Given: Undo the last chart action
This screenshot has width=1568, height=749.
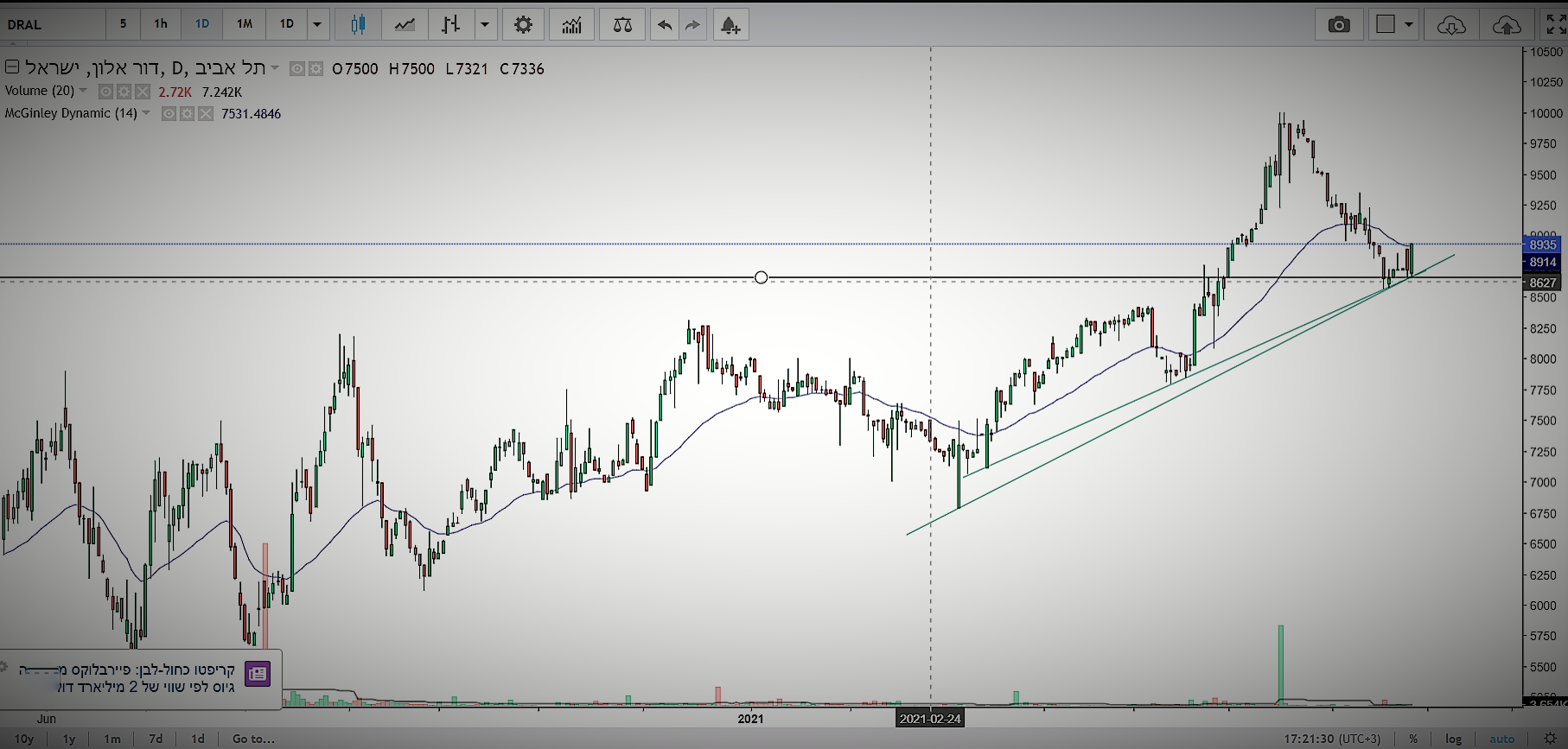Looking at the screenshot, I should coord(664,24).
